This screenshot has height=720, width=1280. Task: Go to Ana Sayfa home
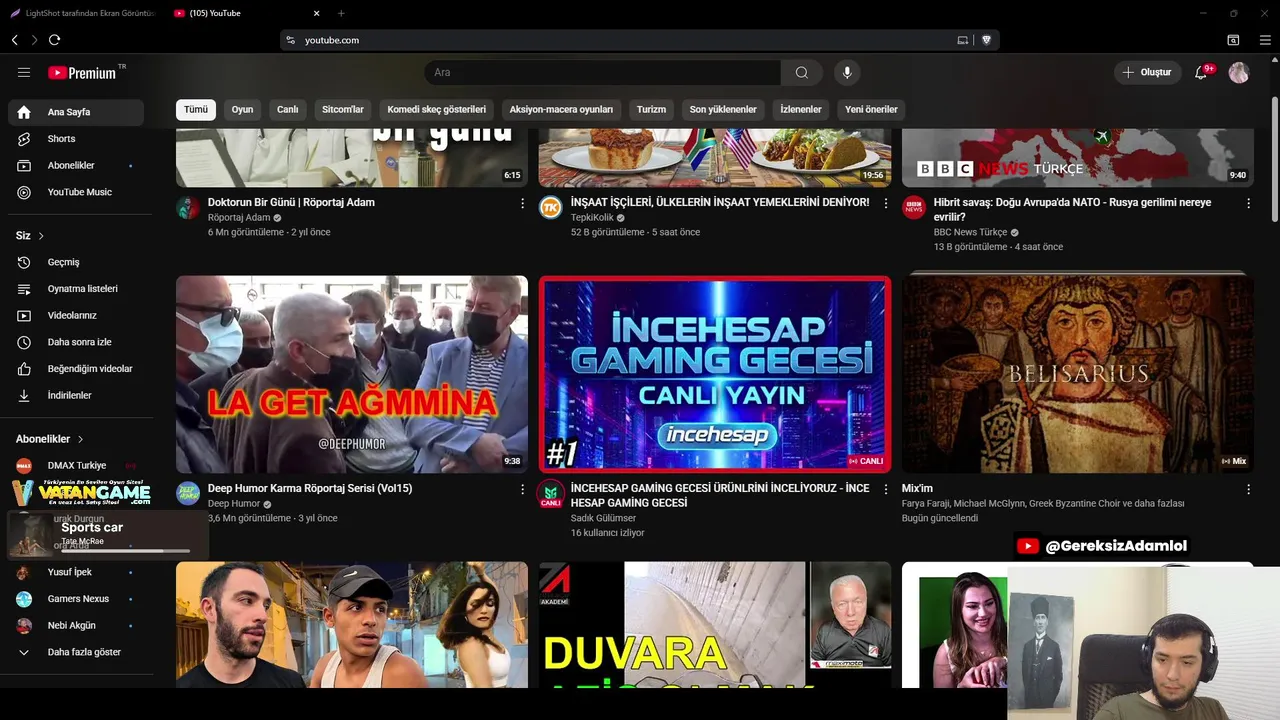click(76, 112)
